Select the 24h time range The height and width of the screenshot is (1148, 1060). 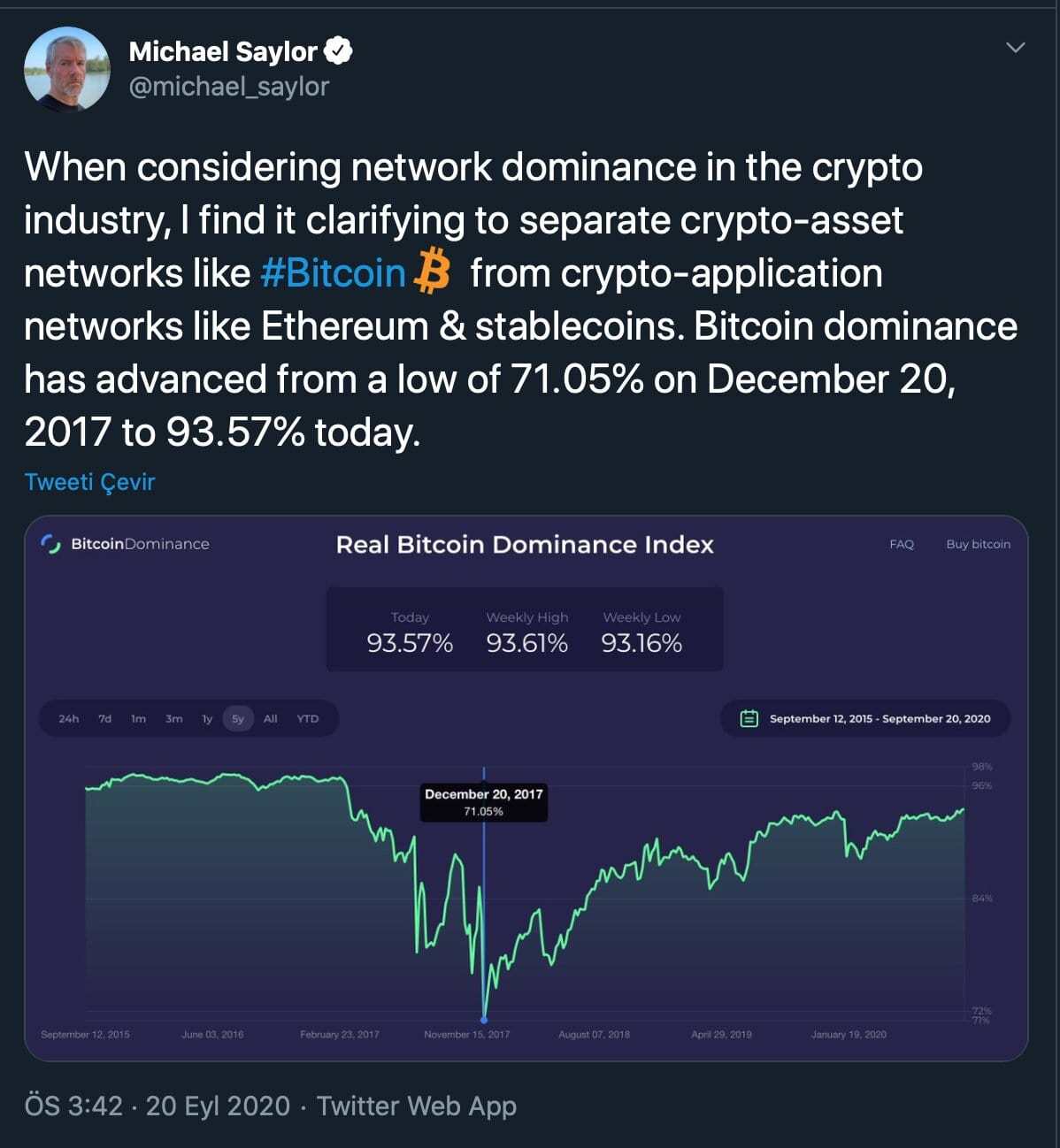(68, 719)
